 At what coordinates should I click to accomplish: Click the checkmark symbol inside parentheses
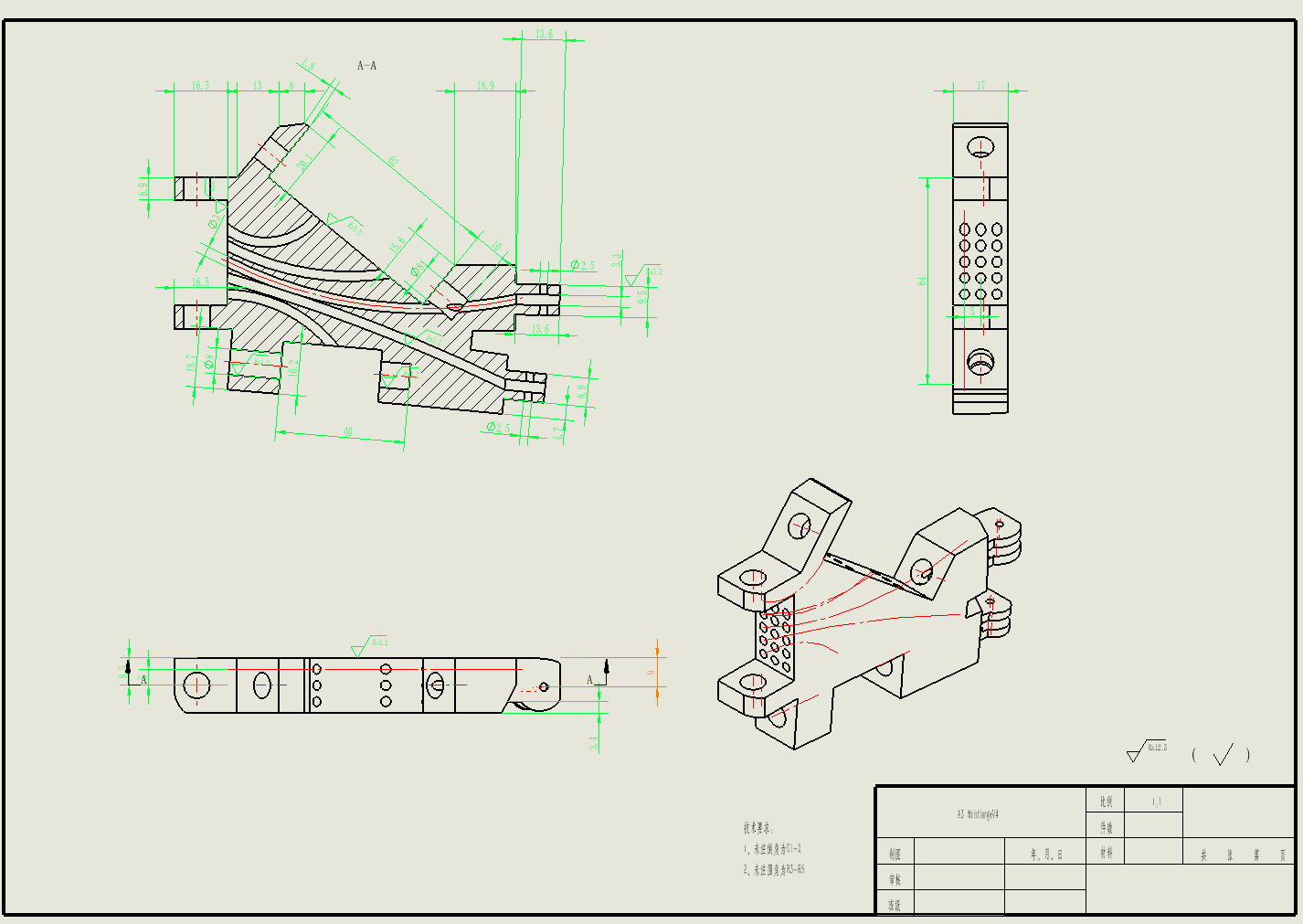pyautogui.click(x=1223, y=754)
